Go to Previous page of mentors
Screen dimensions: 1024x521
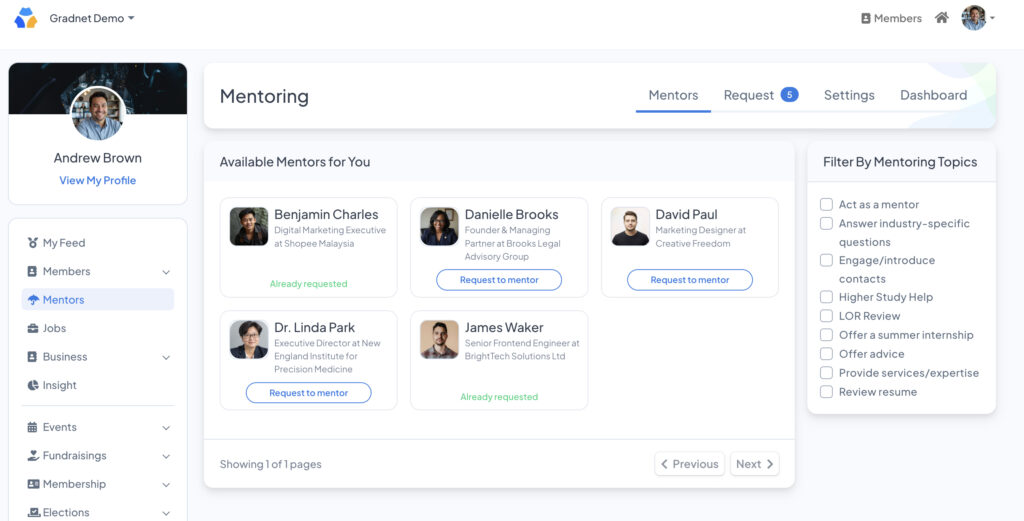(x=690, y=464)
